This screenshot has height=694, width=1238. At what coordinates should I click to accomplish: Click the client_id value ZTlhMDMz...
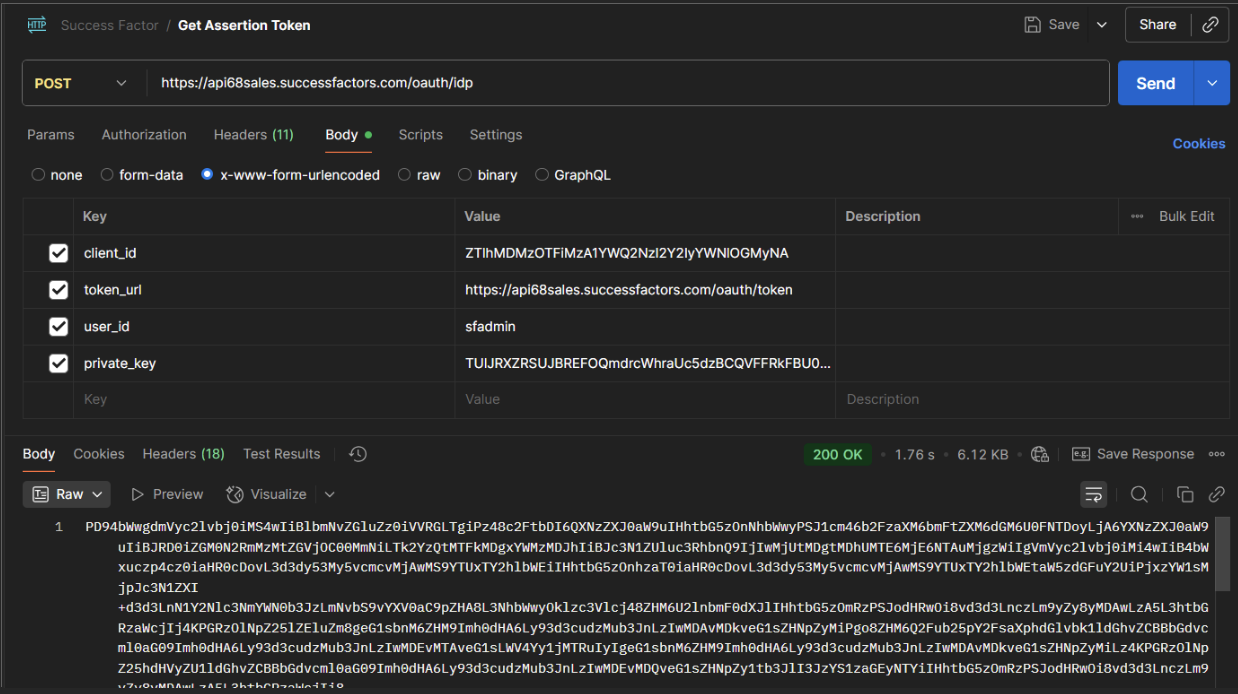pos(627,254)
